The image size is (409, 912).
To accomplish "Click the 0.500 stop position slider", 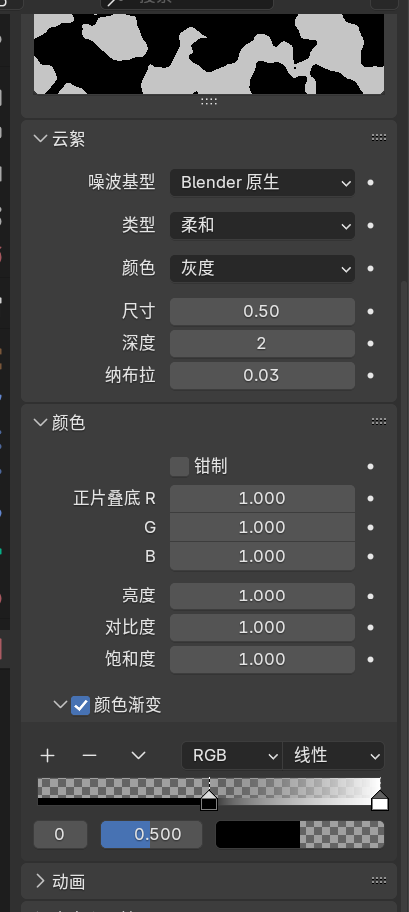I will 151,835.
